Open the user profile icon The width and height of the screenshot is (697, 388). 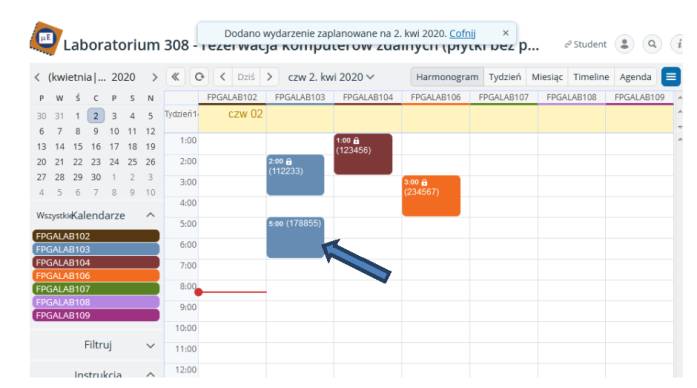tap(625, 44)
